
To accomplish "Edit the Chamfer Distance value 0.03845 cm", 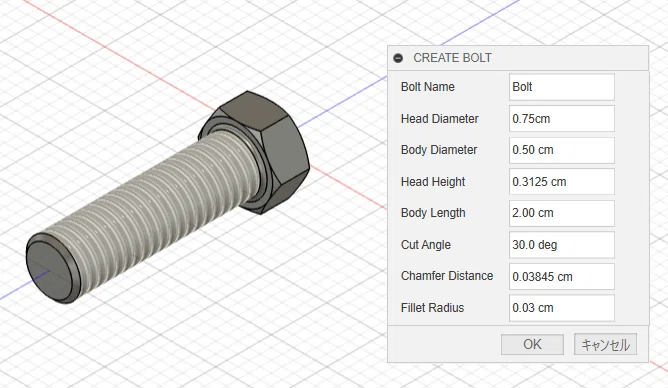I will click(x=561, y=276).
